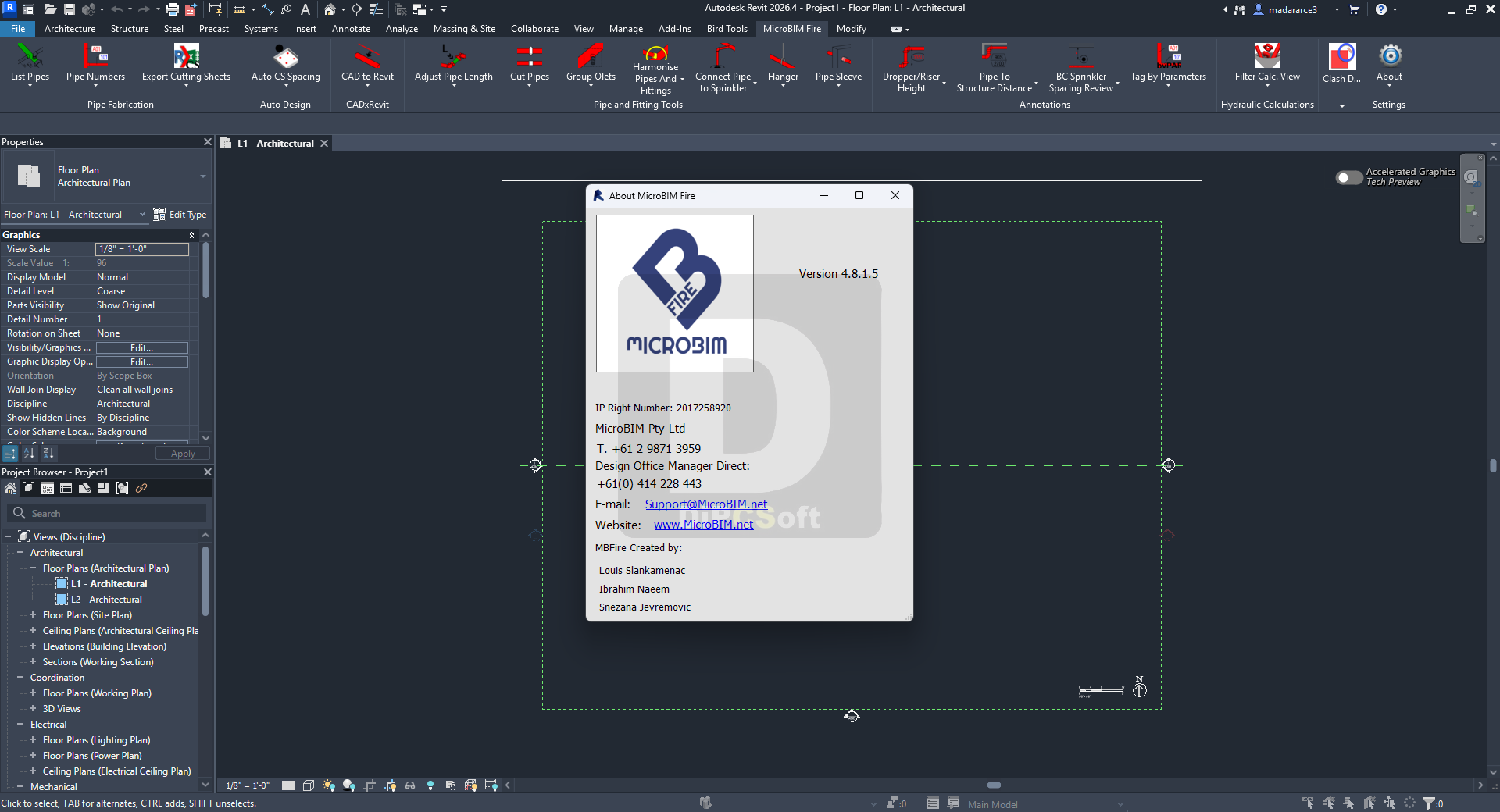This screenshot has width=1500, height=812.
Task: Open the Systems ribbon tab
Action: click(261, 29)
